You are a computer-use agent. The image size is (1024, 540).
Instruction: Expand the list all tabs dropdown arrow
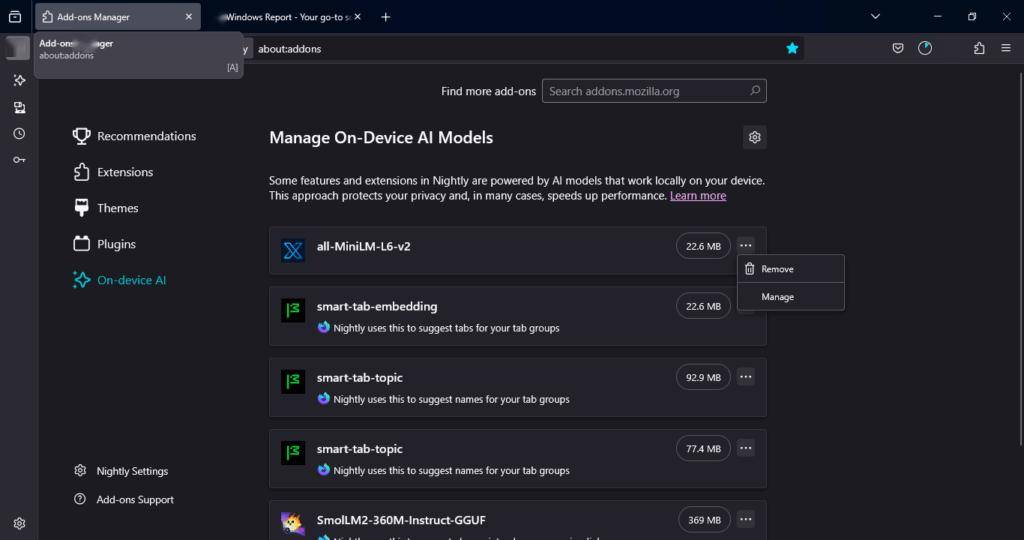pos(875,17)
